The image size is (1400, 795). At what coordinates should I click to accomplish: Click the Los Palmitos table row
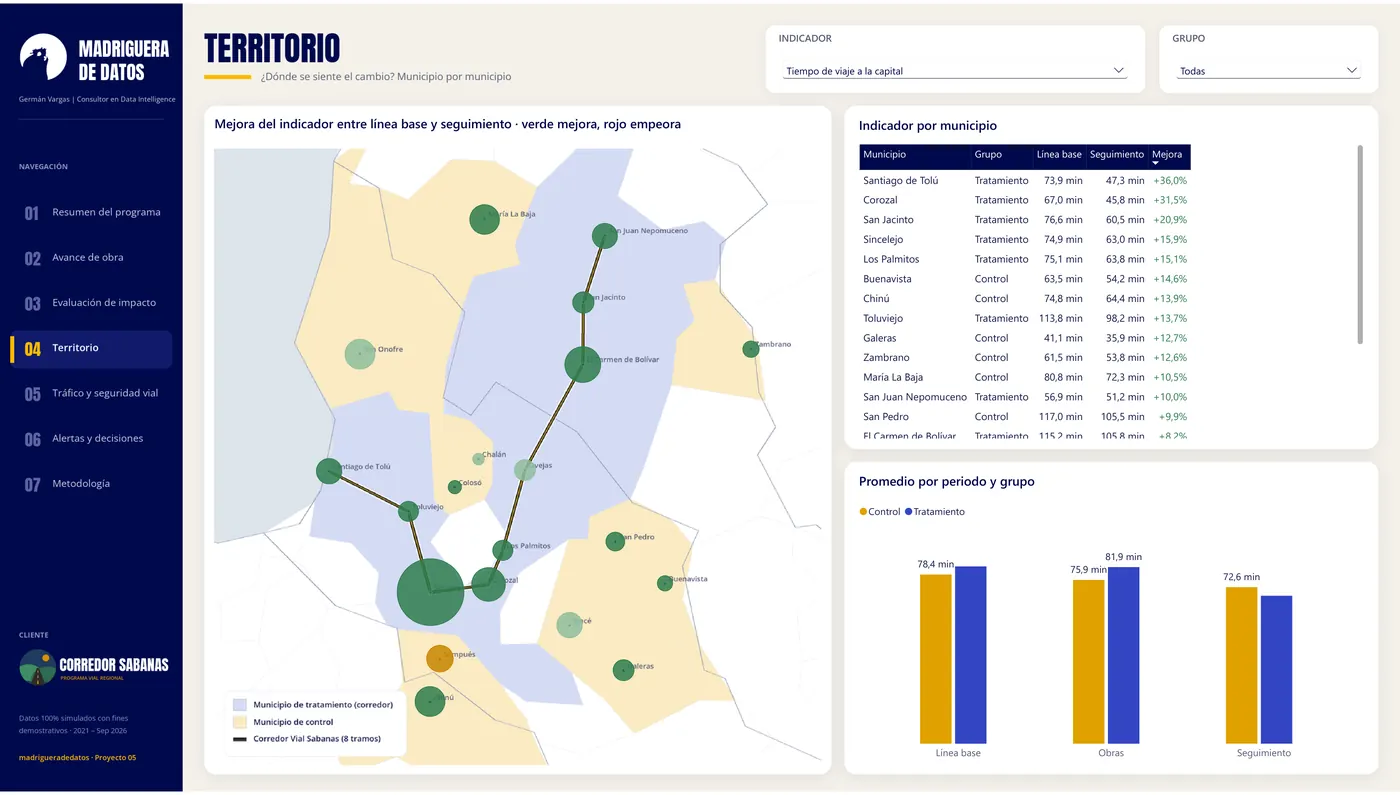click(x=1025, y=259)
